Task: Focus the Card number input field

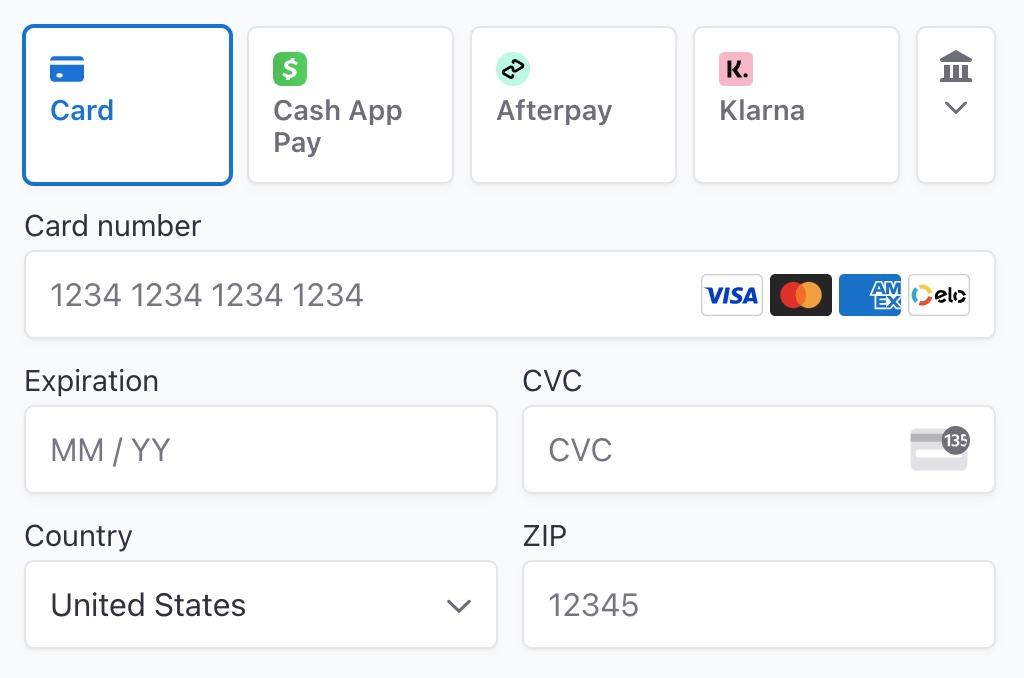Action: (510, 295)
